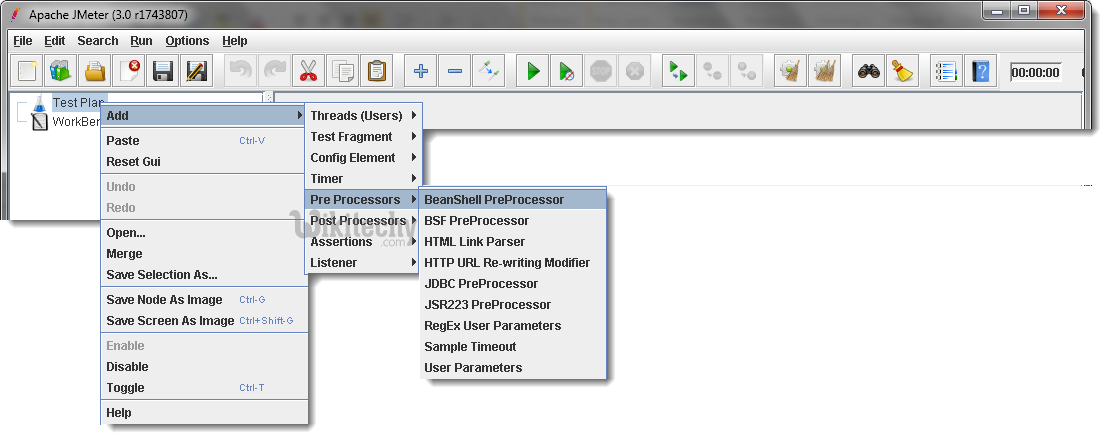Click the New test plan icon
Viewport: 1107px width, 433px height.
pyautogui.click(x=27, y=71)
